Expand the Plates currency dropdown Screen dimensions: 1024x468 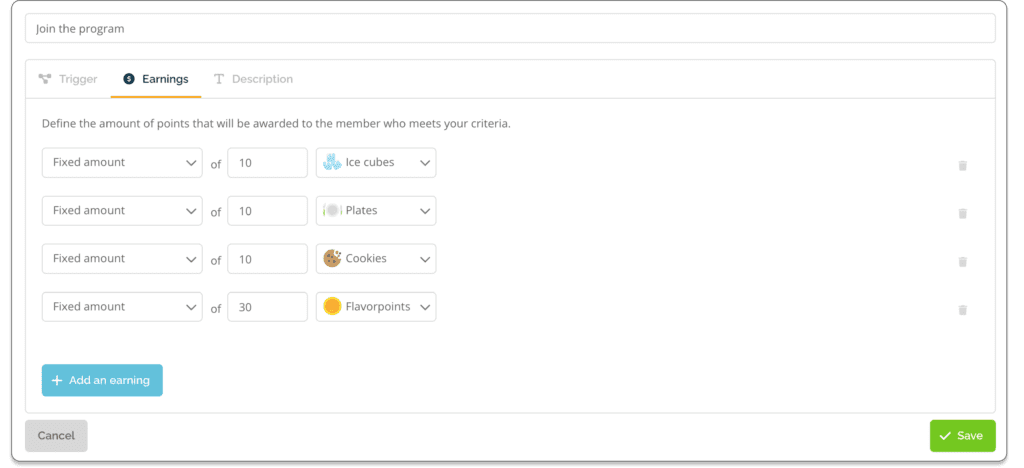376,211
